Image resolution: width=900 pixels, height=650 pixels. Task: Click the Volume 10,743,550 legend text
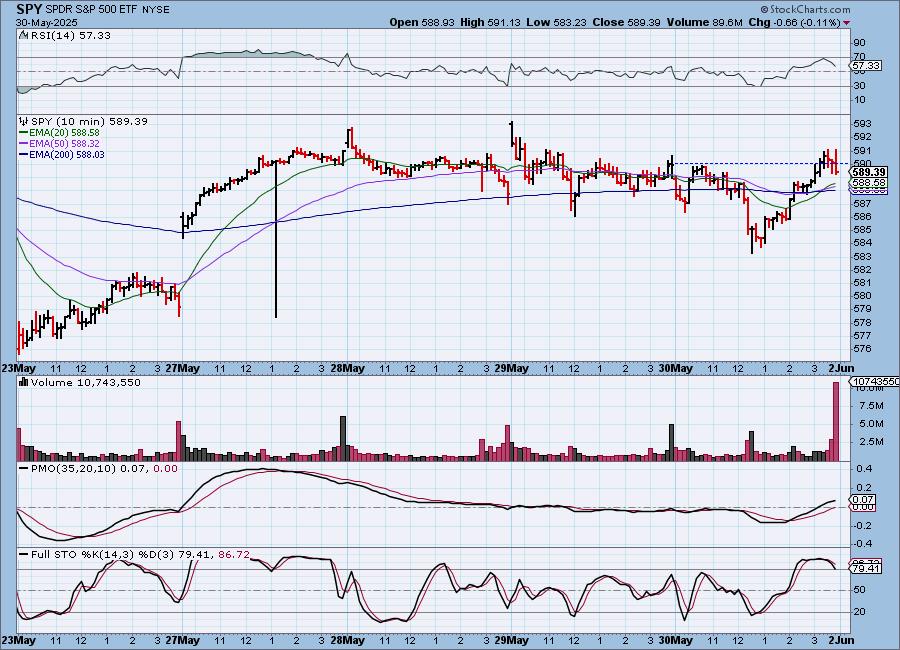86,382
